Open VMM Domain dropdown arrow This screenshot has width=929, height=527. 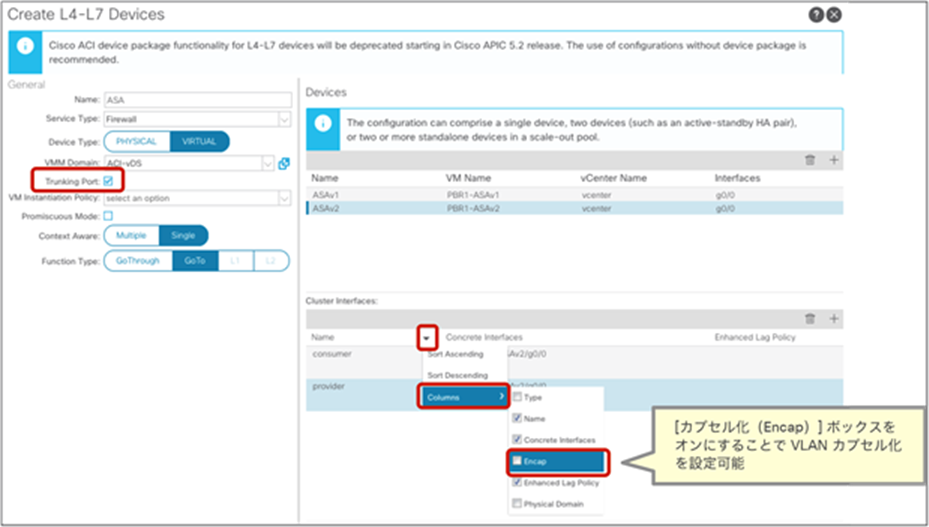pyautogui.click(x=268, y=163)
